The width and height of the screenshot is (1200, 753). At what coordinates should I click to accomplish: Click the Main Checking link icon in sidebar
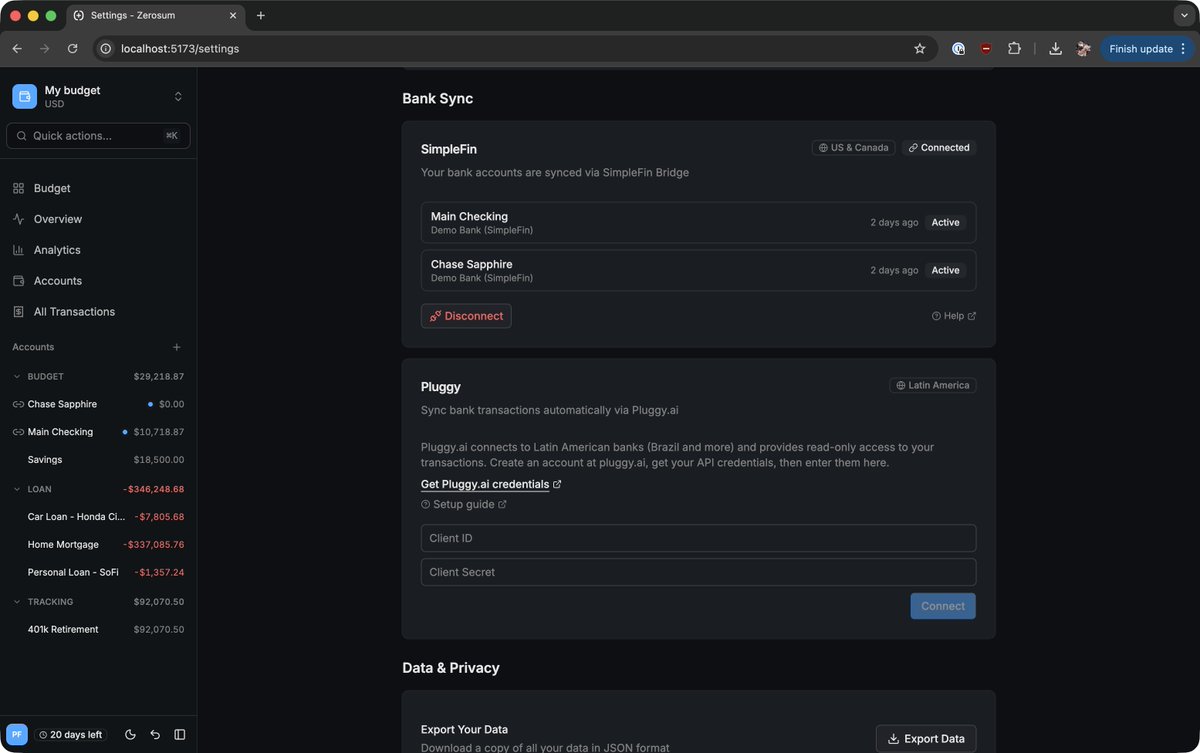coord(18,432)
